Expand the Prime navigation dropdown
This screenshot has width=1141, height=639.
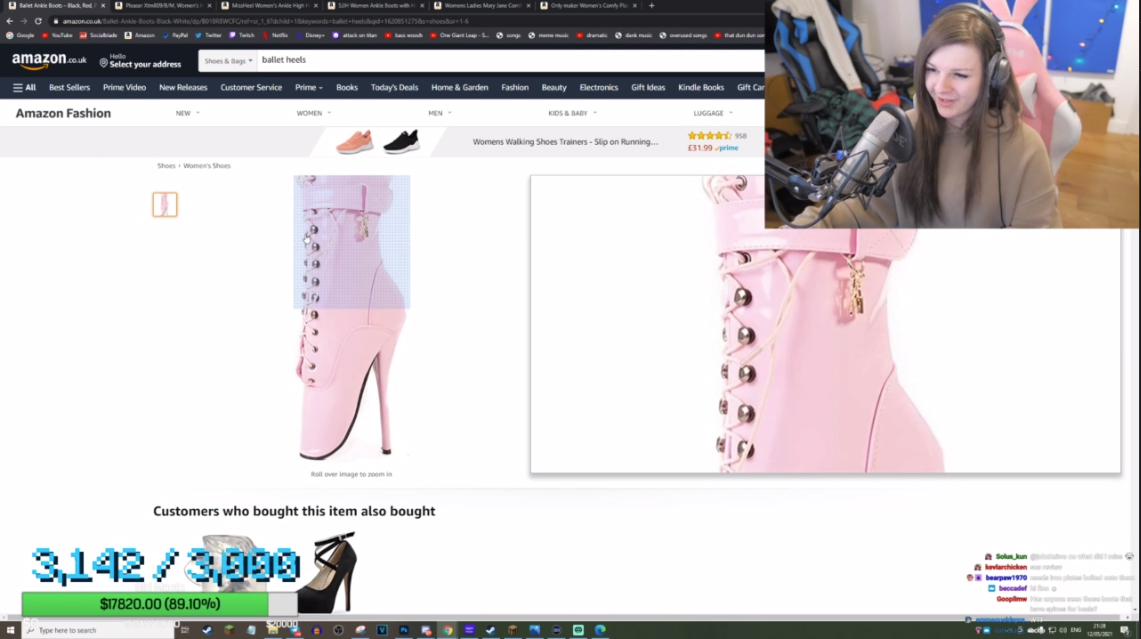(309, 87)
